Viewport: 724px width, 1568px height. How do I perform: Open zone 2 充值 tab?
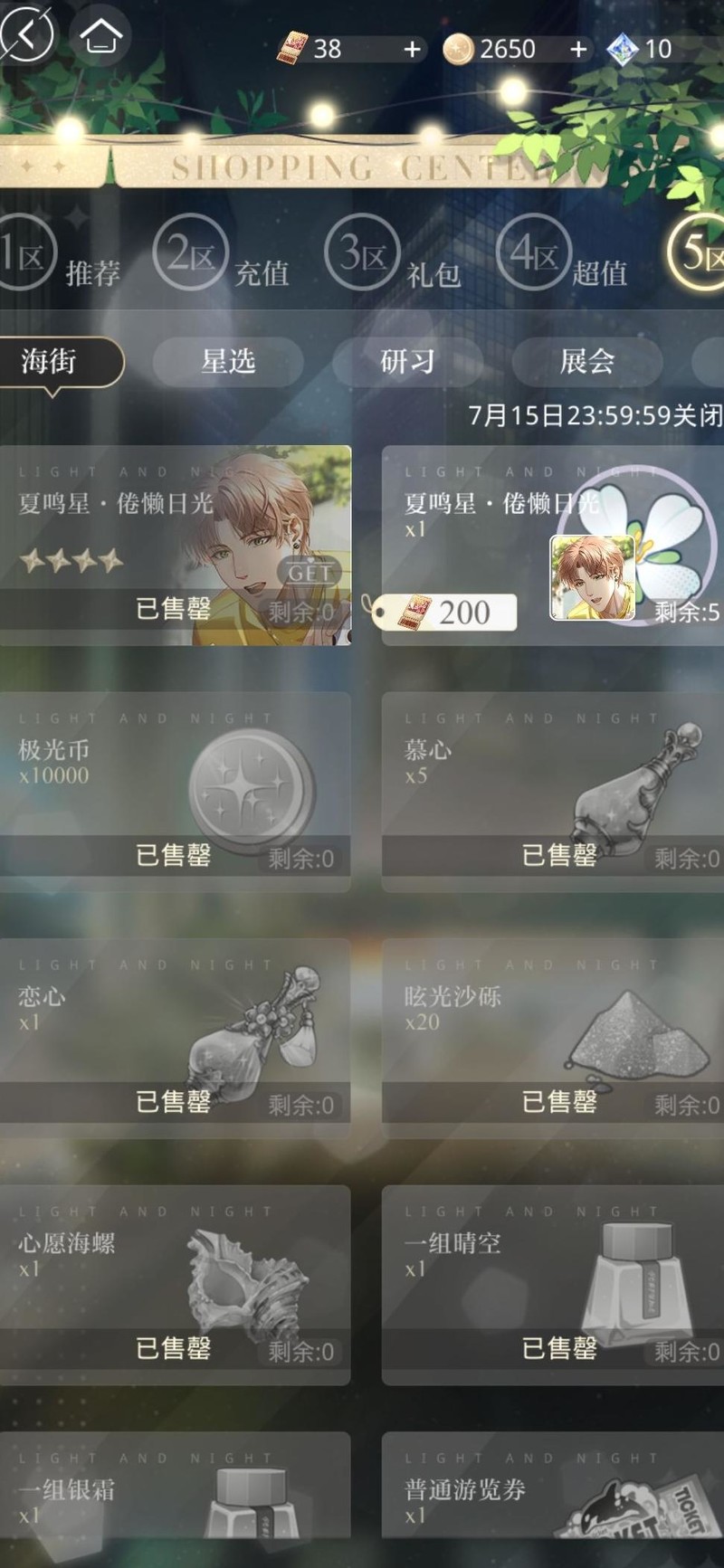pos(222,256)
